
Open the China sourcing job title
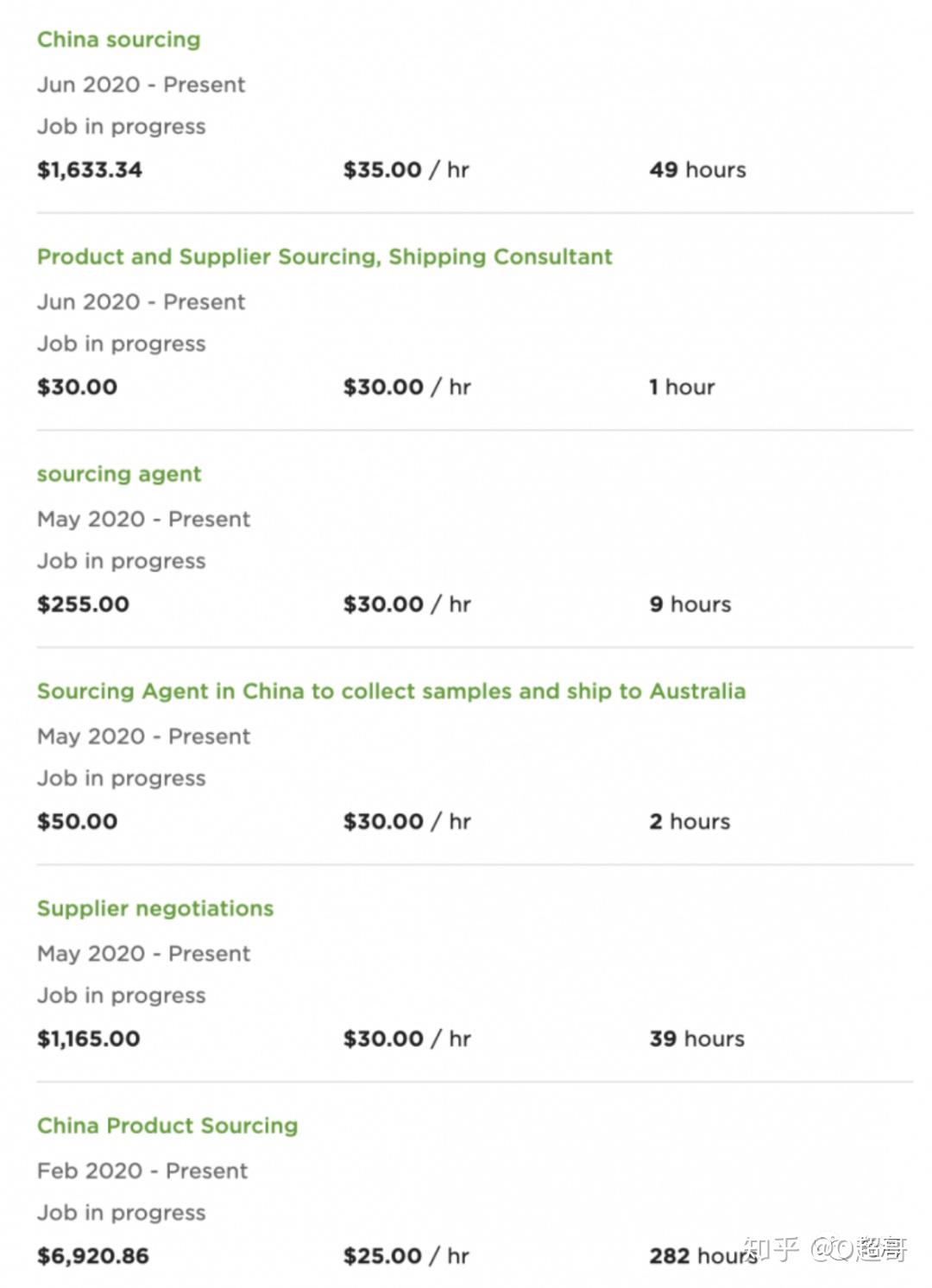click(x=119, y=41)
